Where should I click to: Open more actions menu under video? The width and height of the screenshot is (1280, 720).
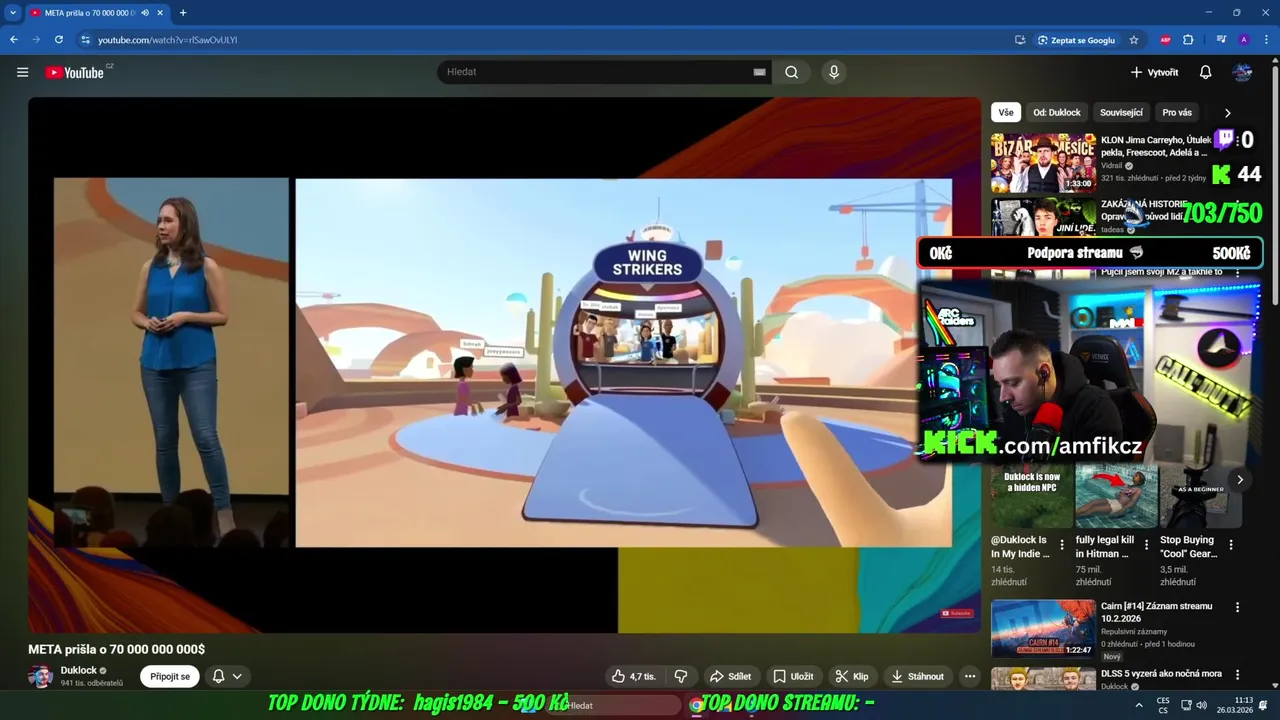pos(969,676)
